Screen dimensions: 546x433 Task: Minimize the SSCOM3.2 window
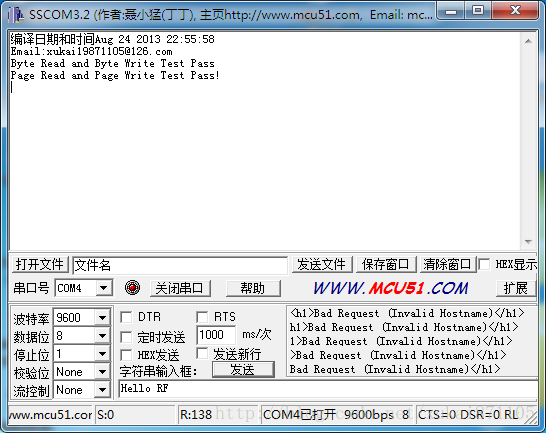pyautogui.click(x=451, y=11)
